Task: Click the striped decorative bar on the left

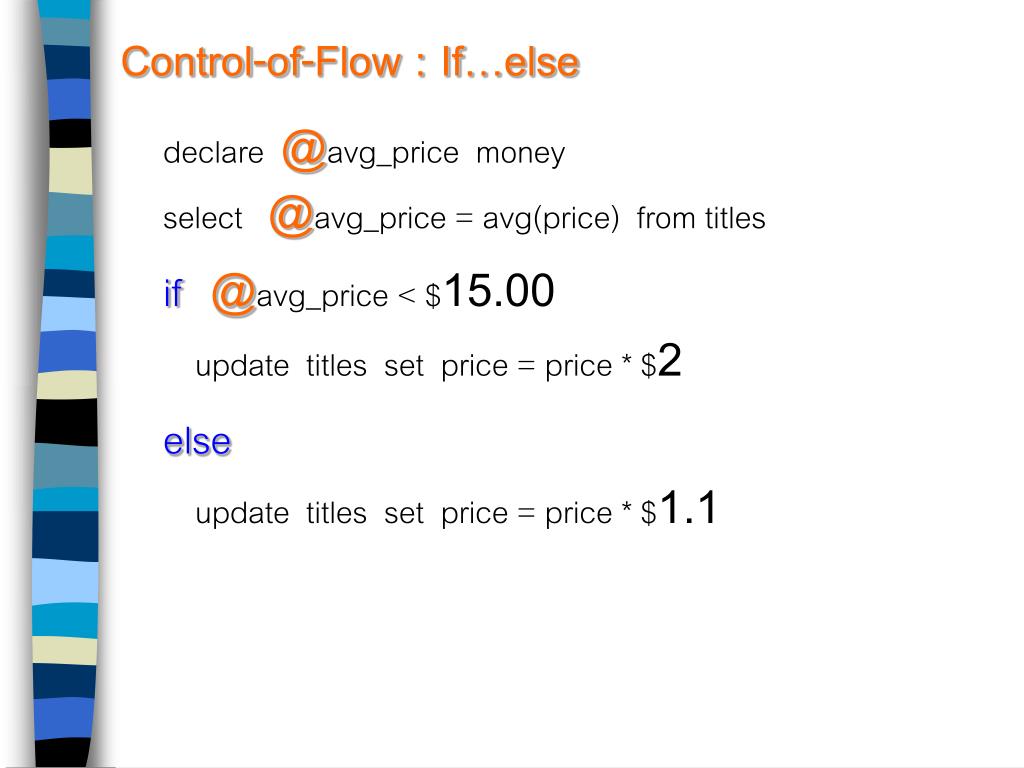Action: 65,384
